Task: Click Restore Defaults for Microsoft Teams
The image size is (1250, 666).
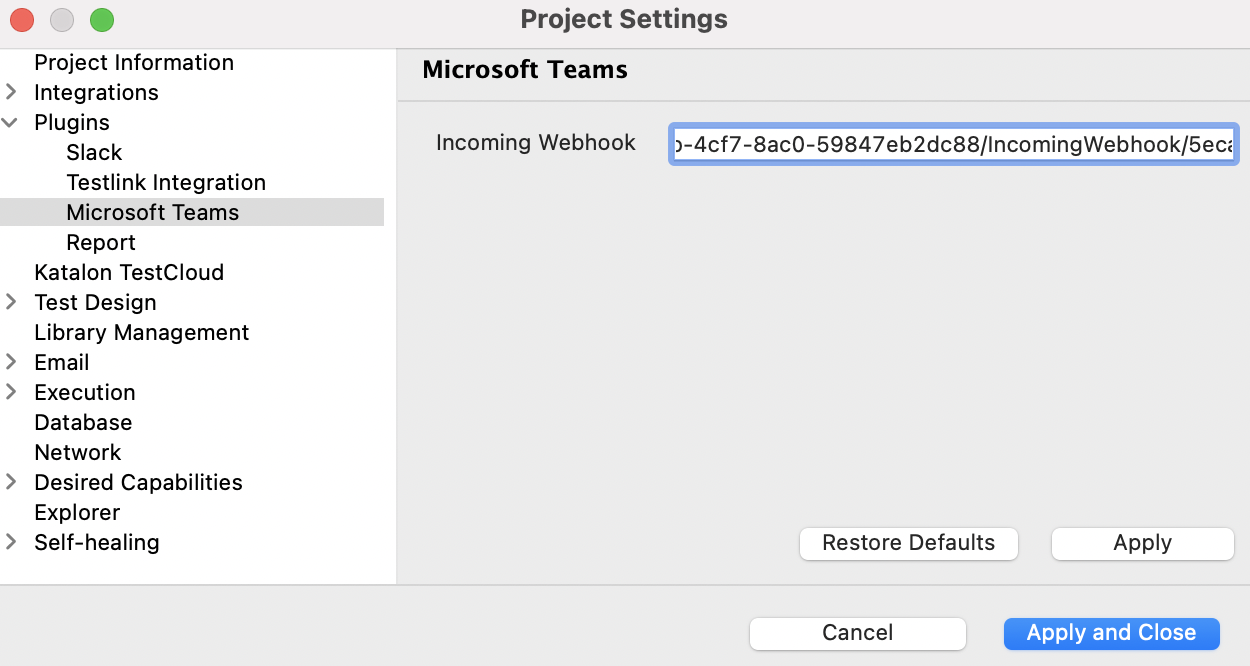Action: coord(908,543)
